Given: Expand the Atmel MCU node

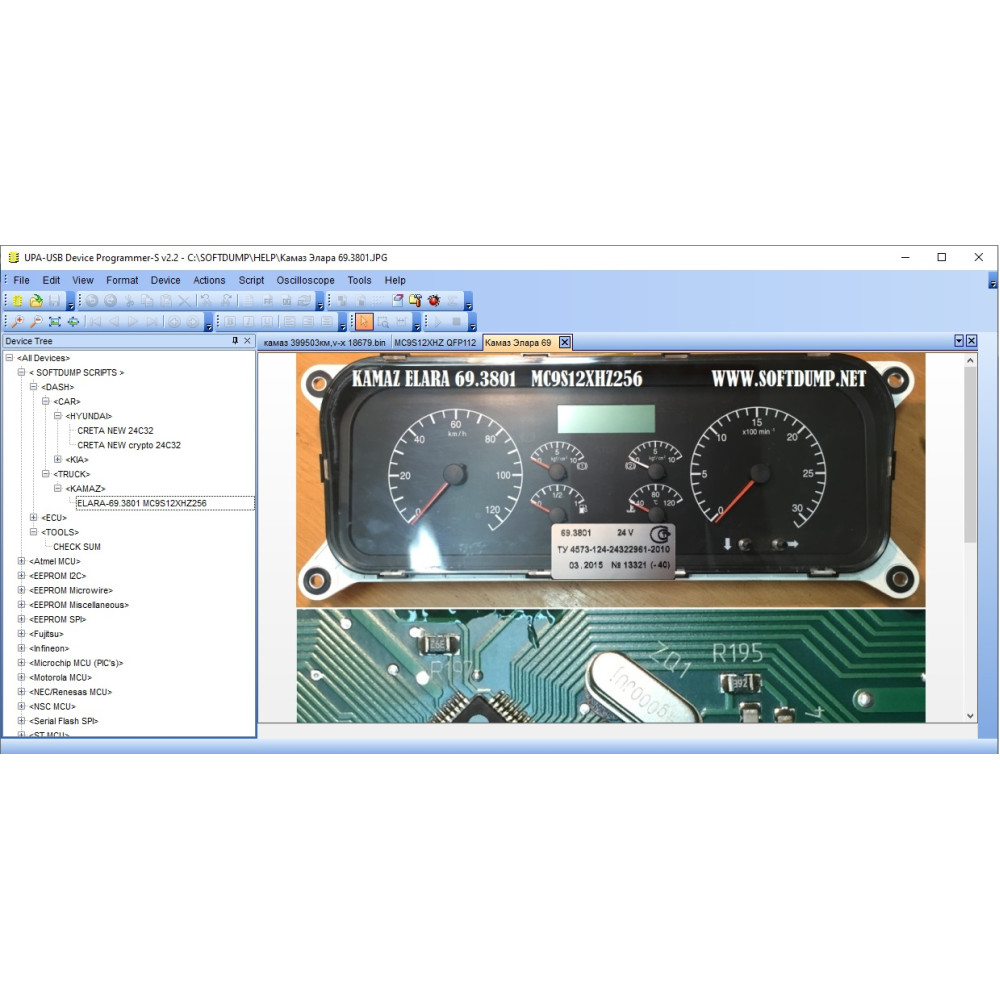Looking at the screenshot, I should click(x=21, y=561).
